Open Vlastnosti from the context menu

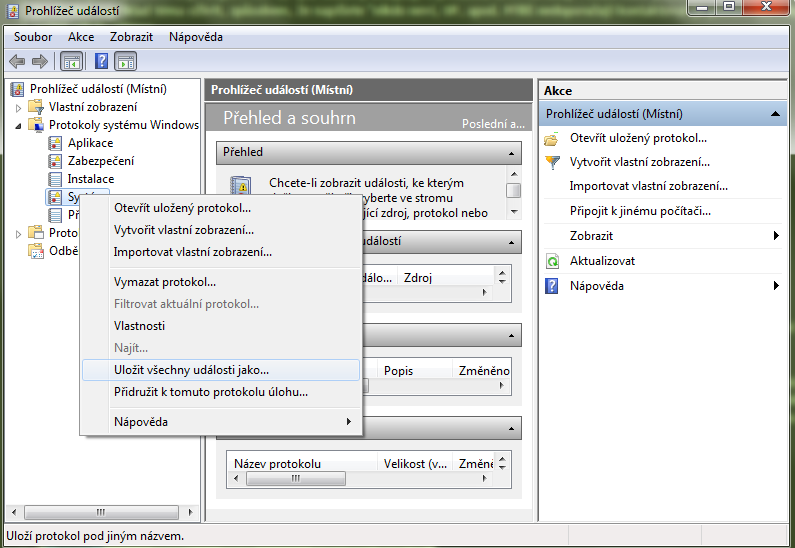pyautogui.click(x=139, y=326)
